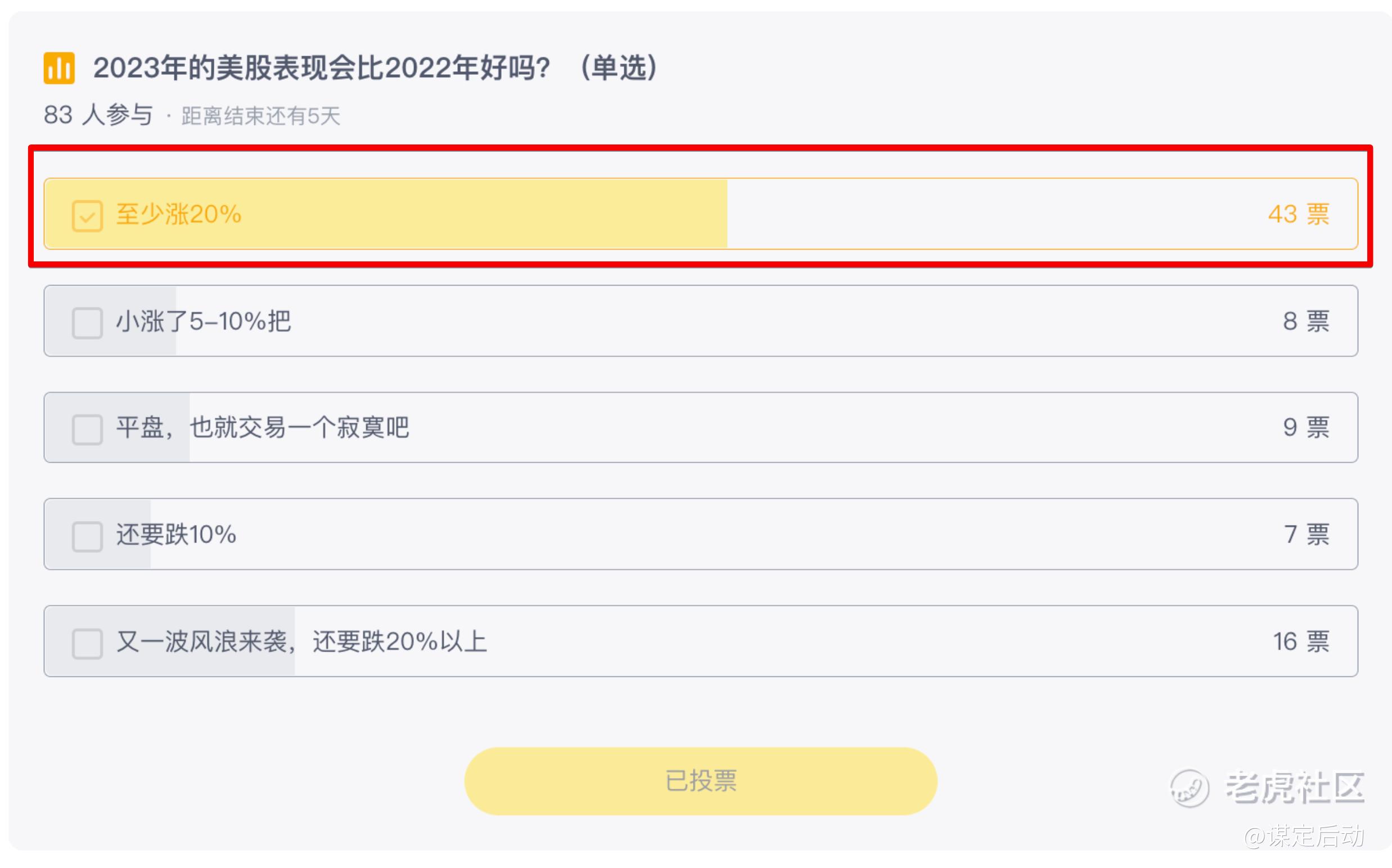Viewport: 1392px width, 868px height.
Task: Select the 还要跌10% checkbox
Action: pyautogui.click(x=87, y=536)
